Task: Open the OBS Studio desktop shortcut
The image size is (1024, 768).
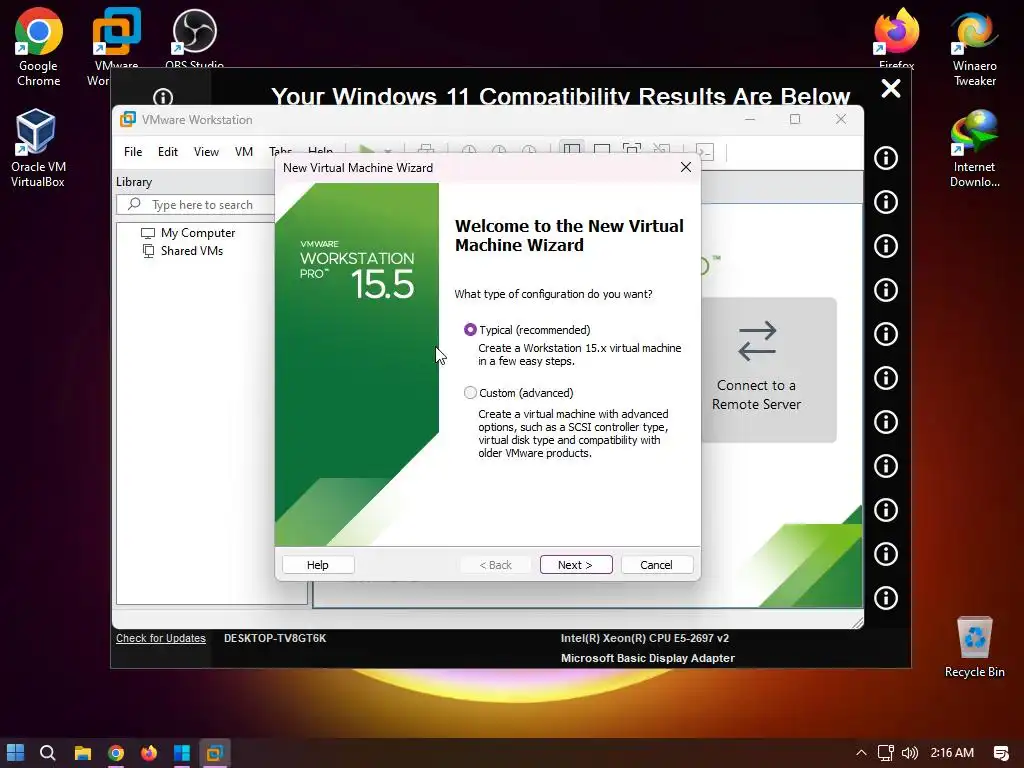Action: point(195,38)
